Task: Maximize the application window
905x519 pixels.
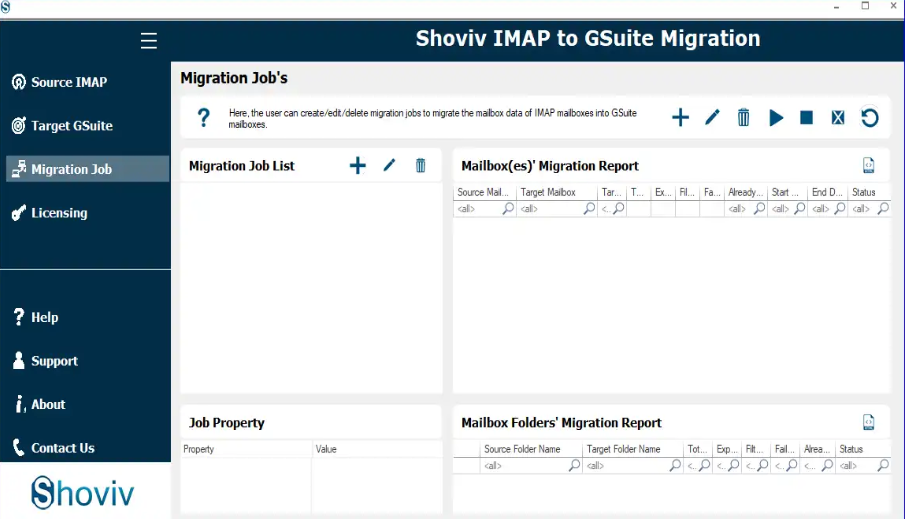Action: [865, 6]
